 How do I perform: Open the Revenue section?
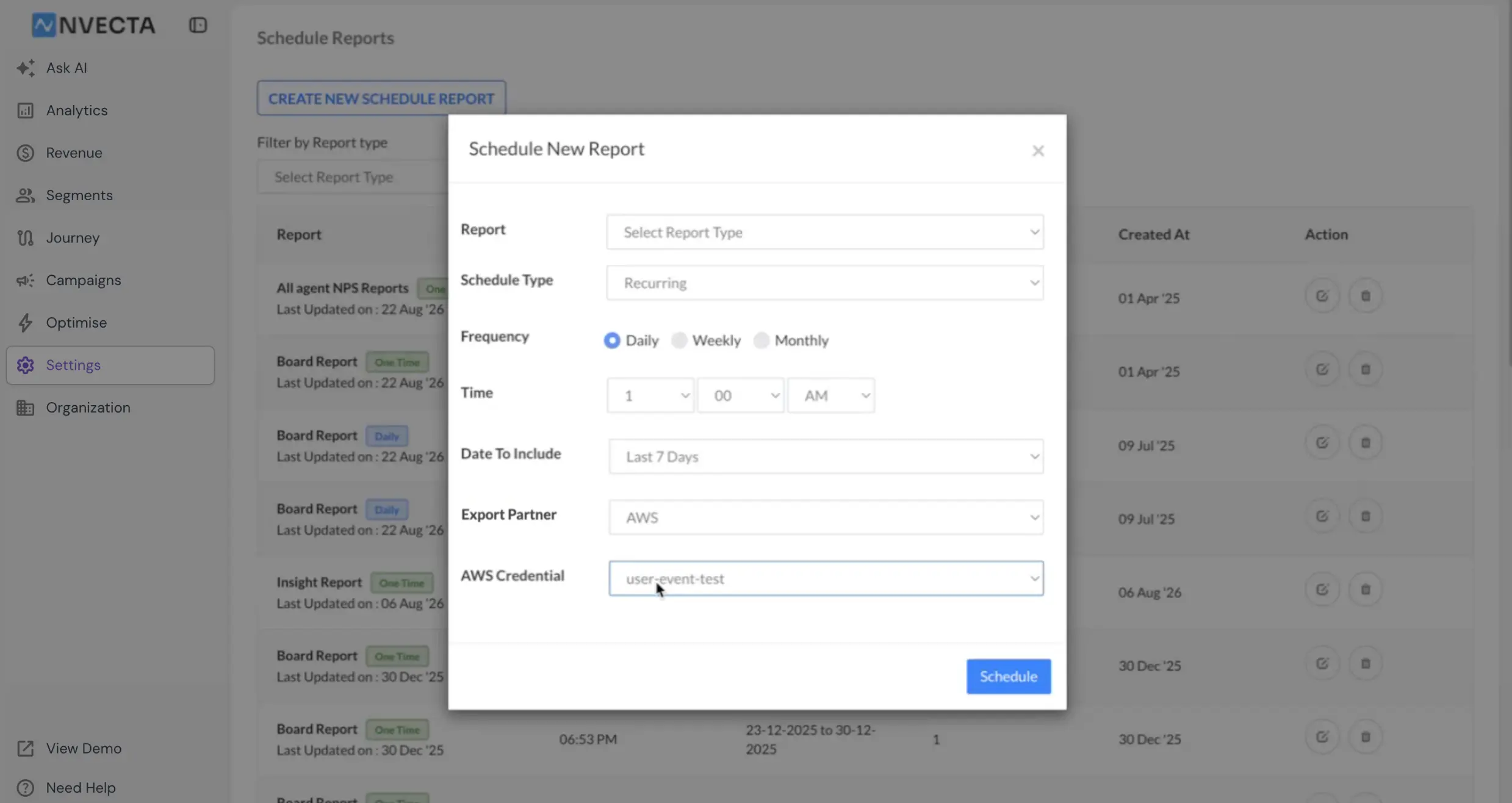[74, 153]
